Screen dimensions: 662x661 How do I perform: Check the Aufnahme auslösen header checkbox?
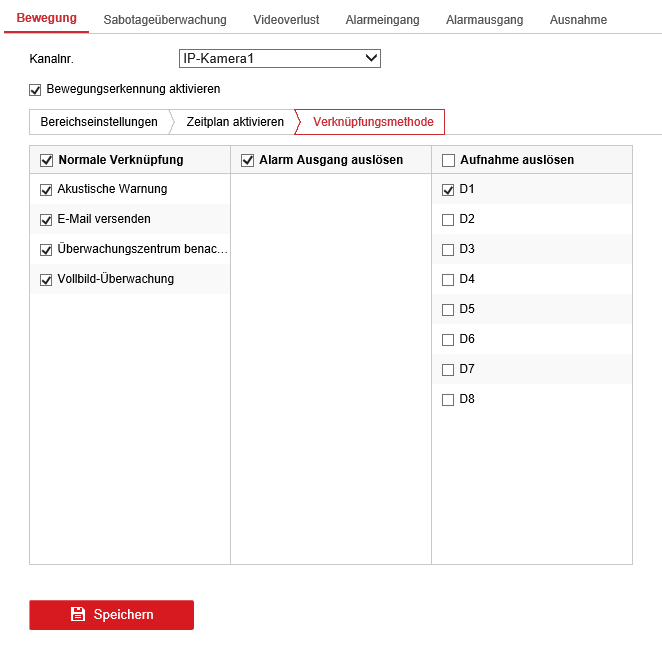(448, 160)
